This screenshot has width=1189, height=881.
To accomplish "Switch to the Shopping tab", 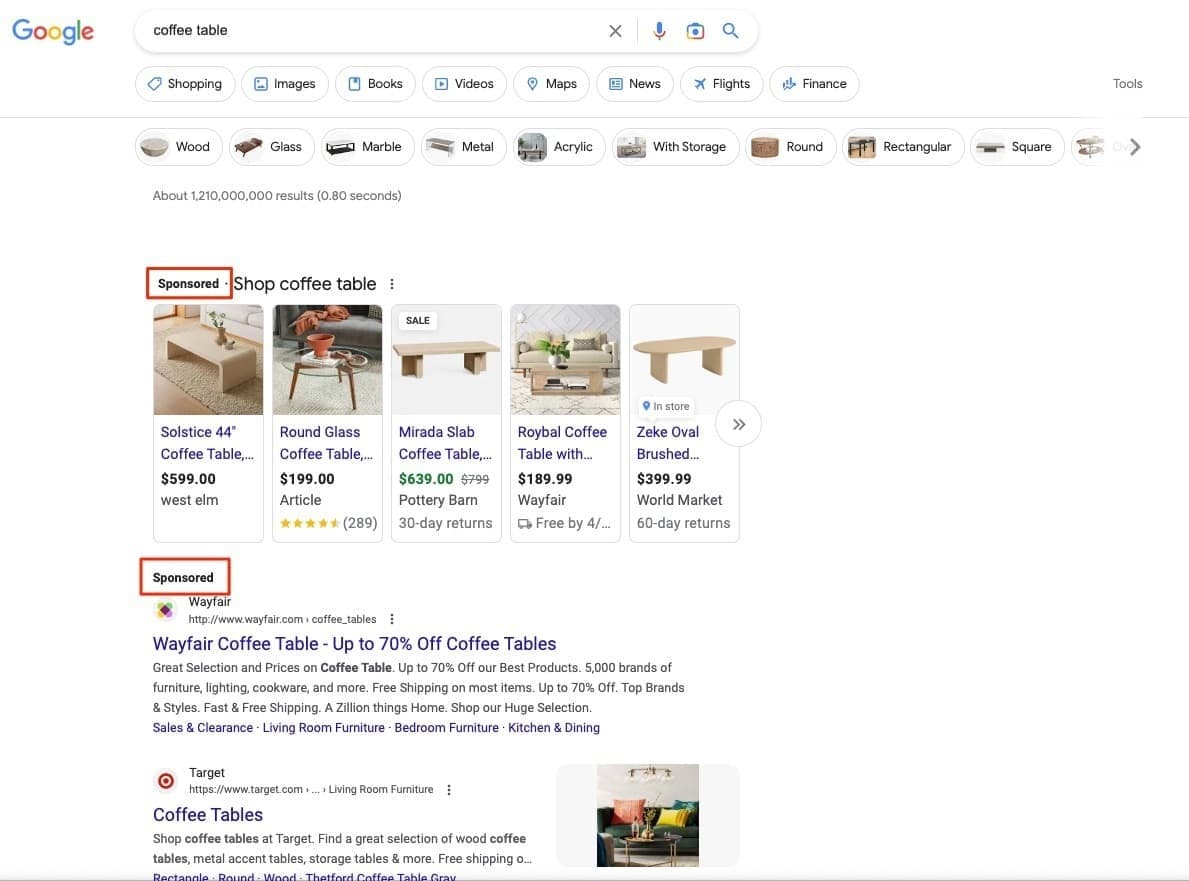I will pos(185,84).
